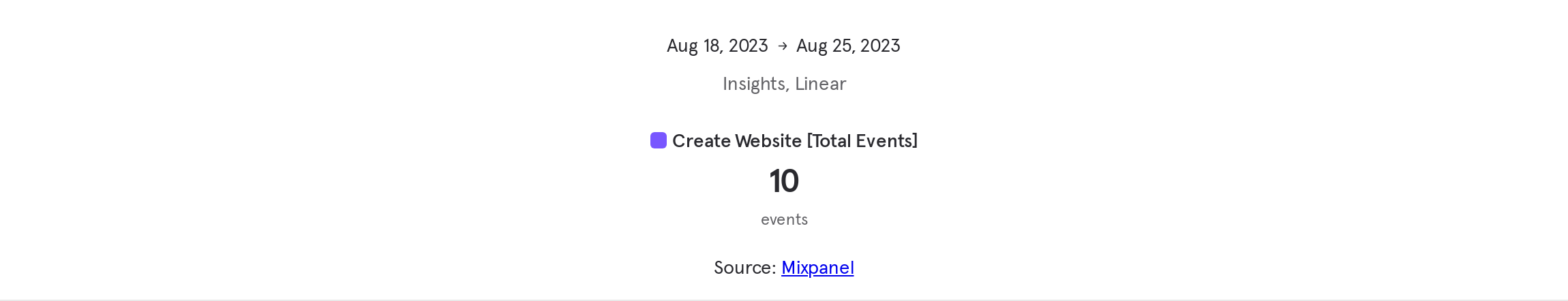Click "Aug" in the start date
The height and width of the screenshot is (301, 1568).
[682, 46]
